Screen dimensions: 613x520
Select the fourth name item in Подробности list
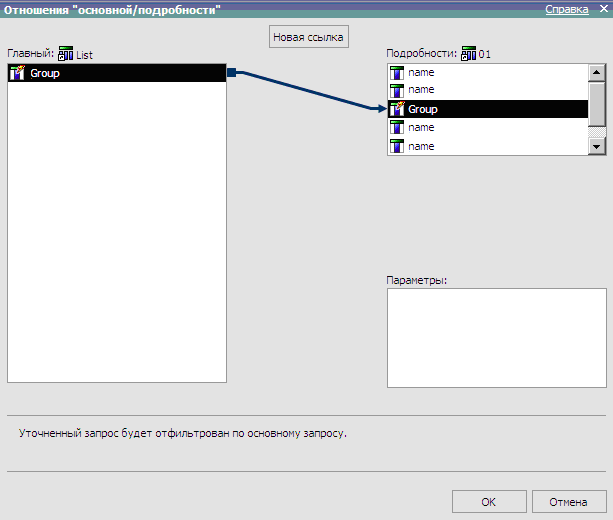click(421, 146)
